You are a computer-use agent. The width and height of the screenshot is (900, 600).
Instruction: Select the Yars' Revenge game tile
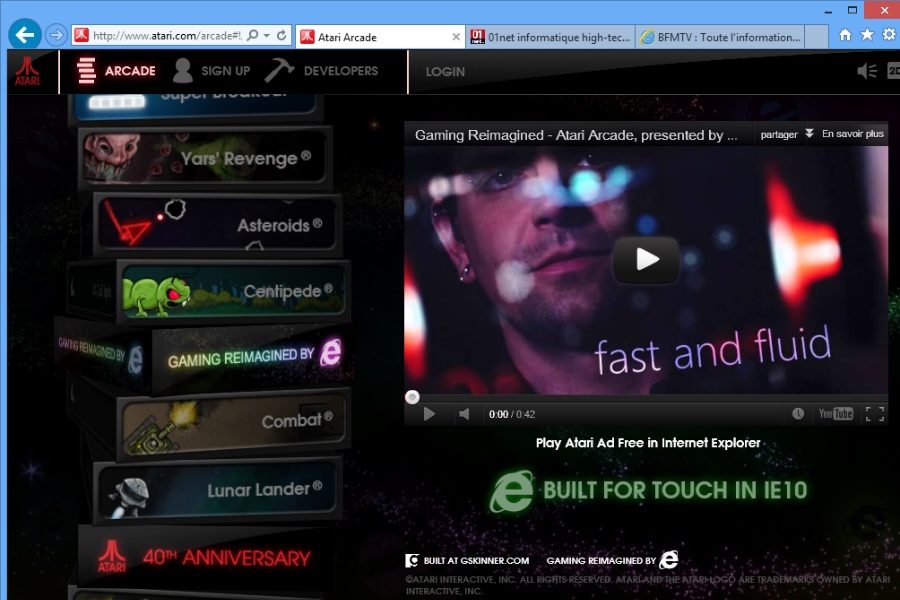coord(204,157)
